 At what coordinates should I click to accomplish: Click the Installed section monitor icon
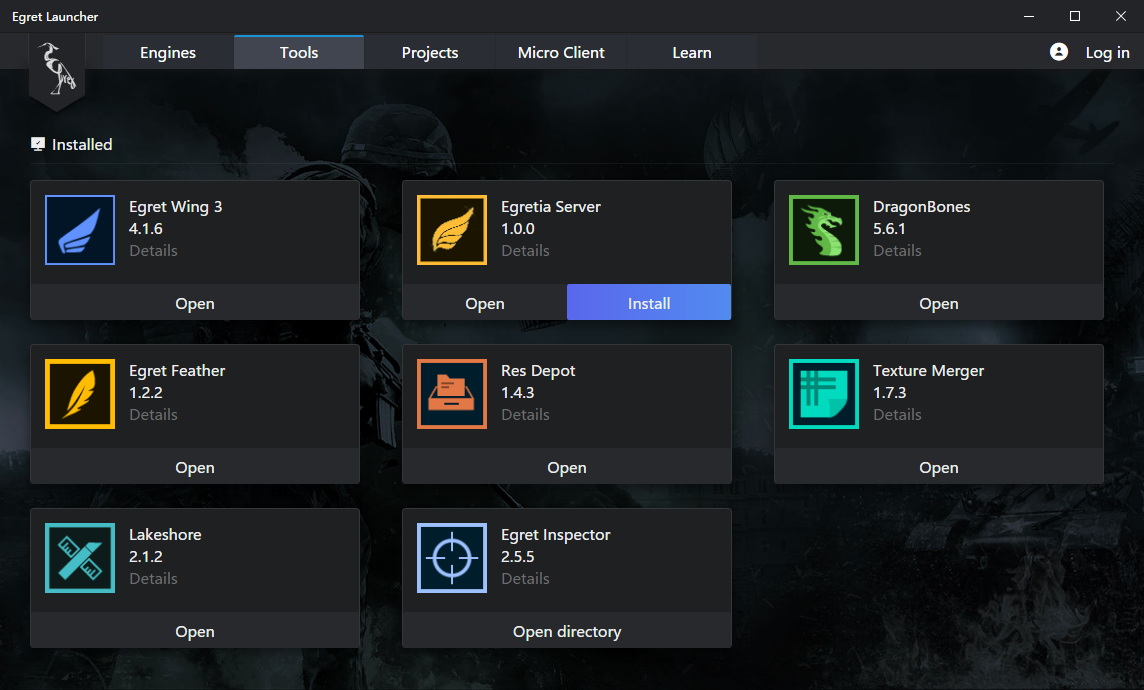point(38,144)
